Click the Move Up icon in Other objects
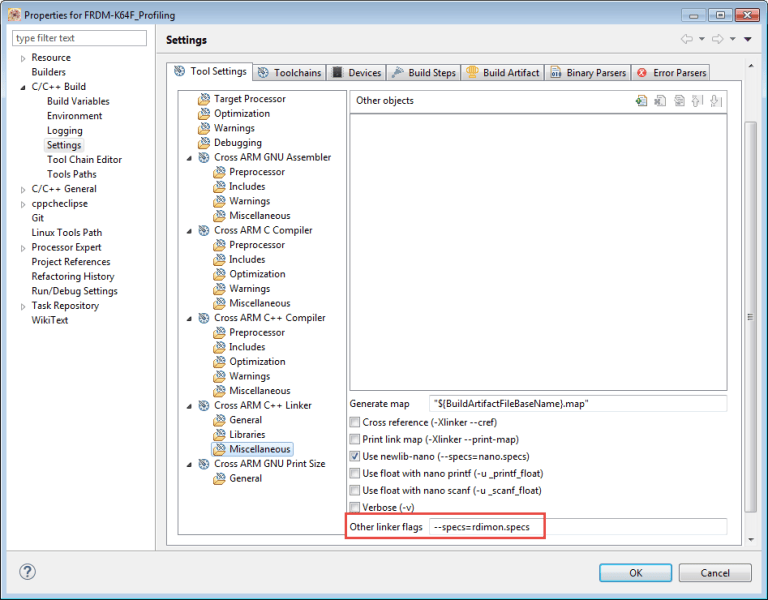This screenshot has width=768, height=600. (x=697, y=101)
